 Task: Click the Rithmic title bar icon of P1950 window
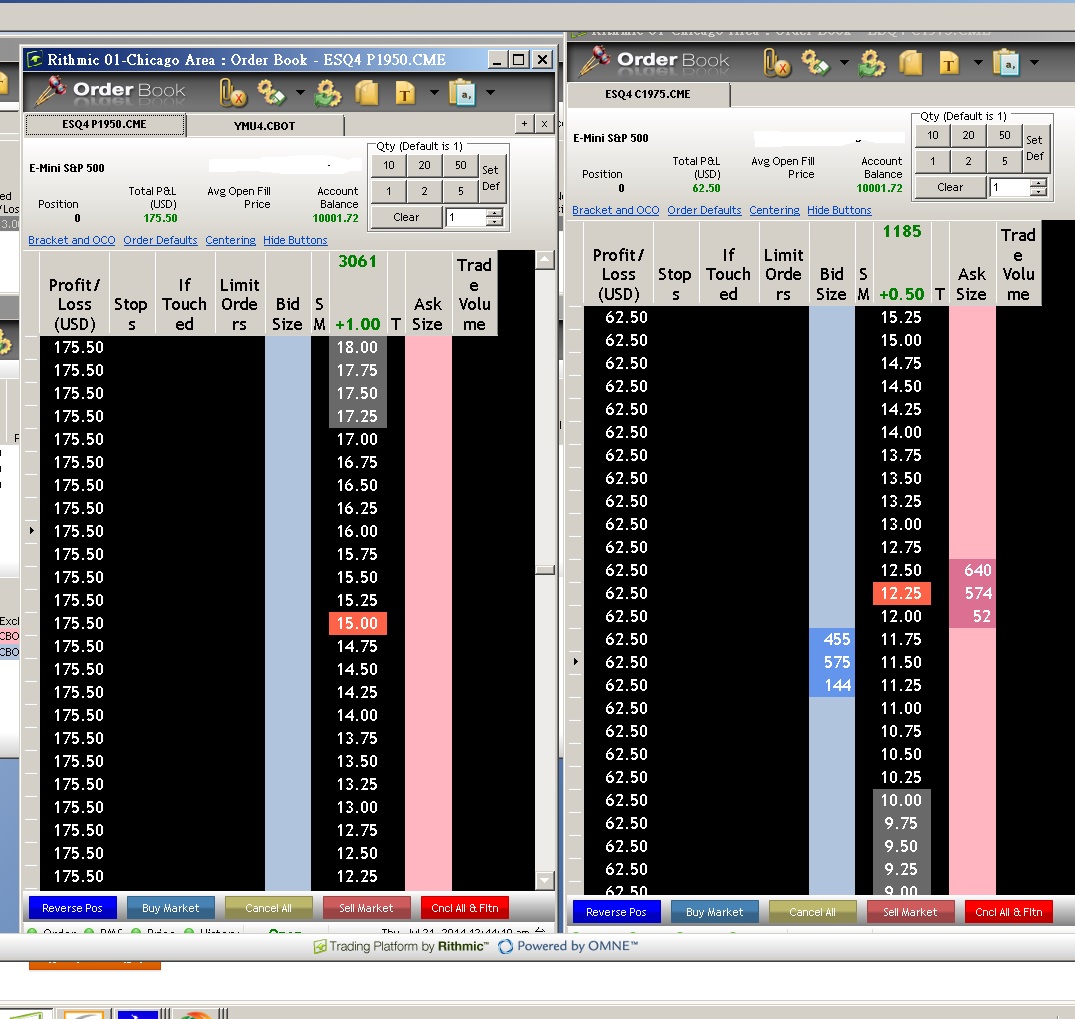pyautogui.click(x=34, y=60)
